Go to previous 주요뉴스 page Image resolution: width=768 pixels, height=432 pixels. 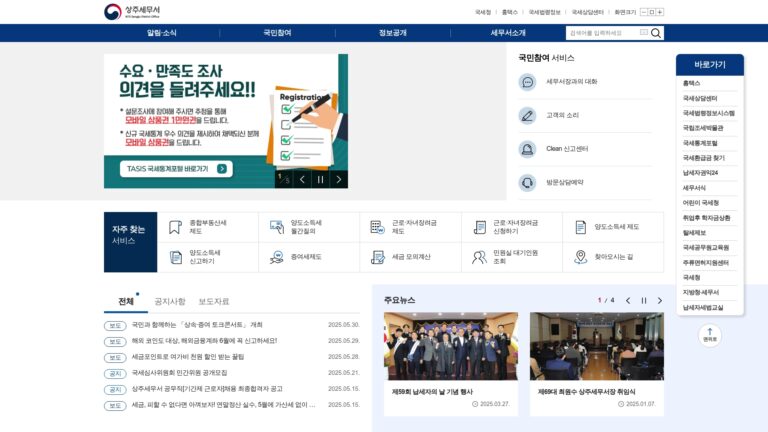(x=628, y=301)
